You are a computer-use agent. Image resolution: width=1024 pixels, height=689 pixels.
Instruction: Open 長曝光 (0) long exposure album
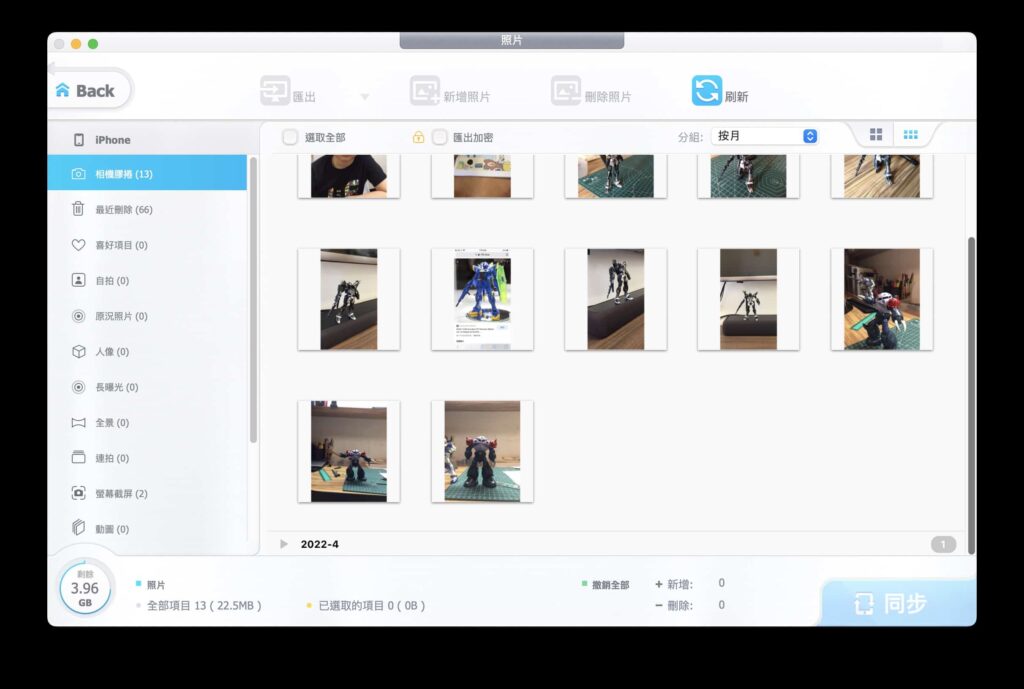click(147, 387)
